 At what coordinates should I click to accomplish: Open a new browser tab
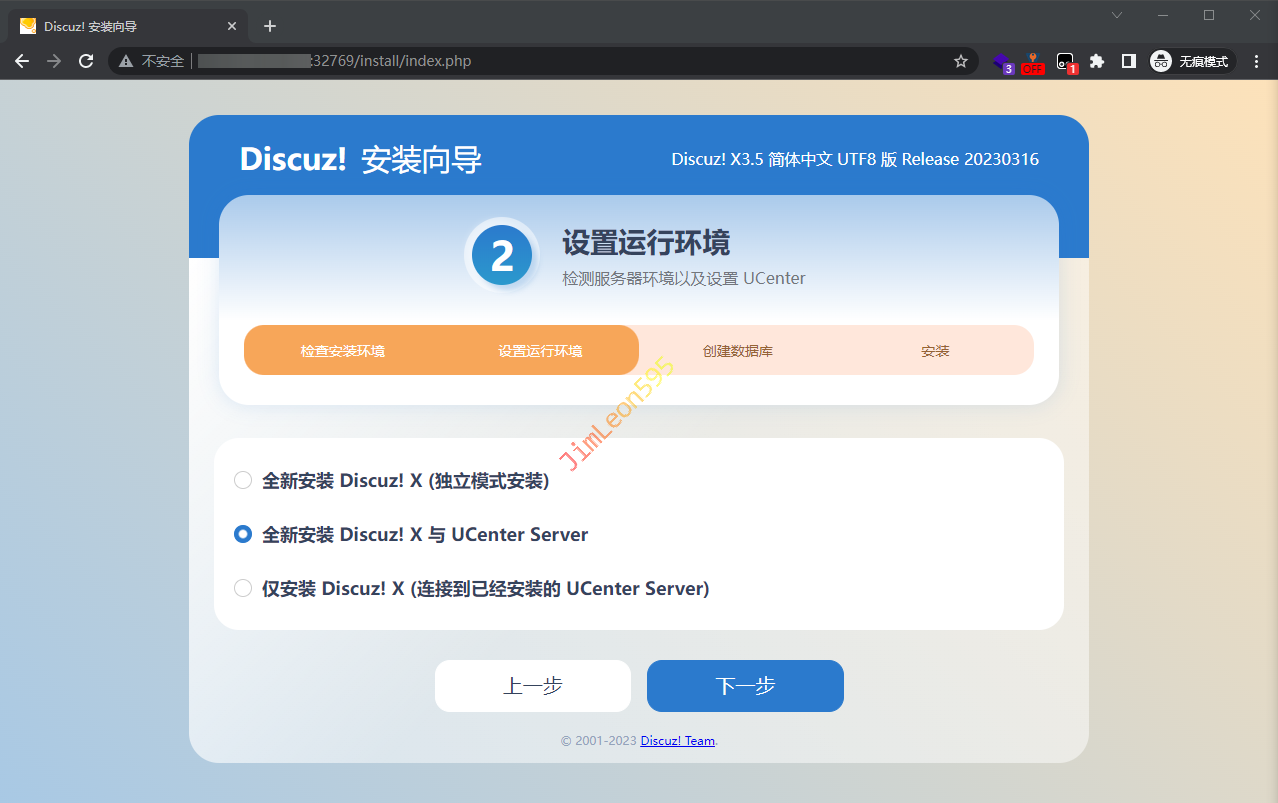(269, 26)
